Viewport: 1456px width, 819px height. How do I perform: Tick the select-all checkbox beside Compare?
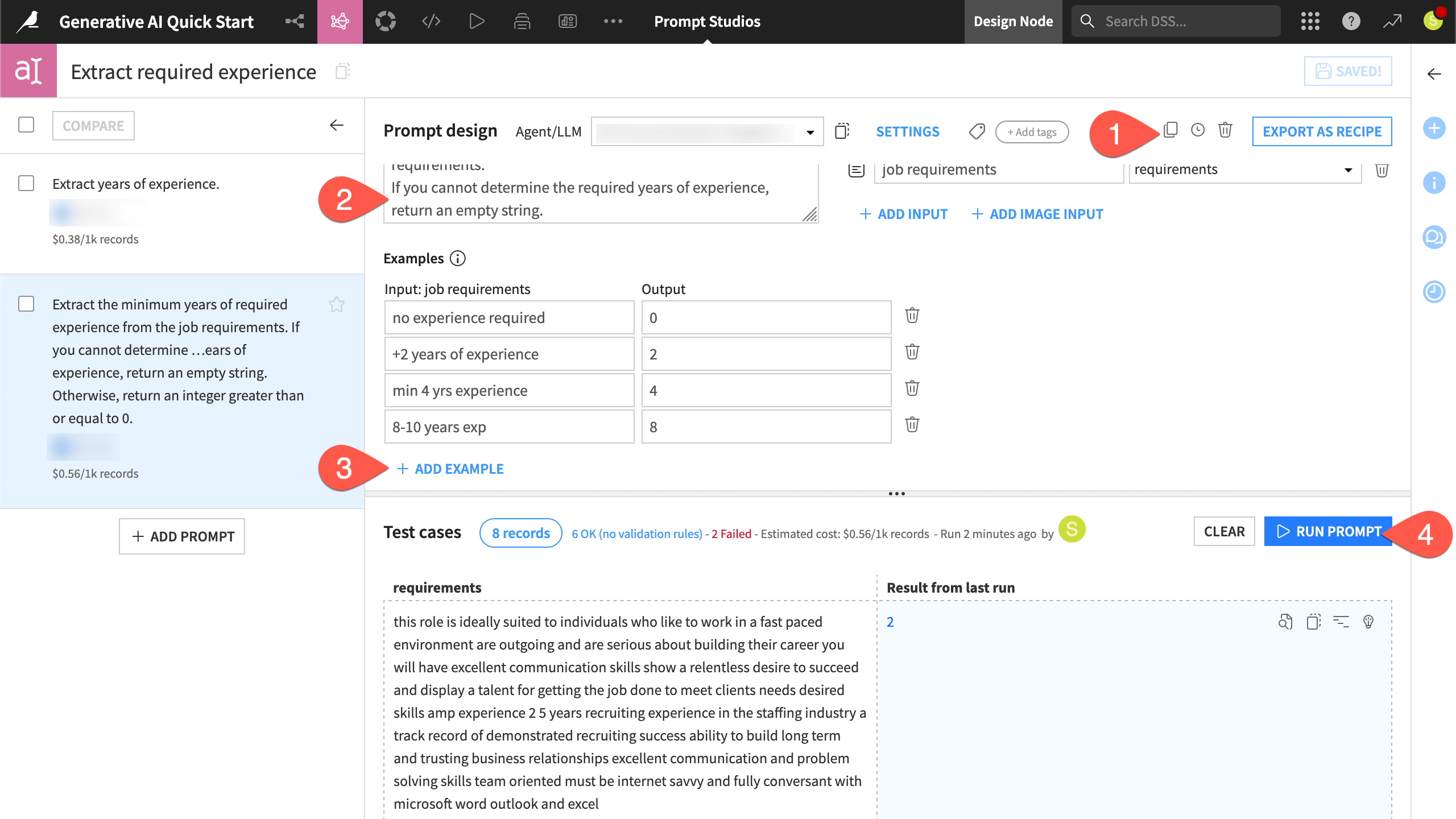(x=25, y=125)
